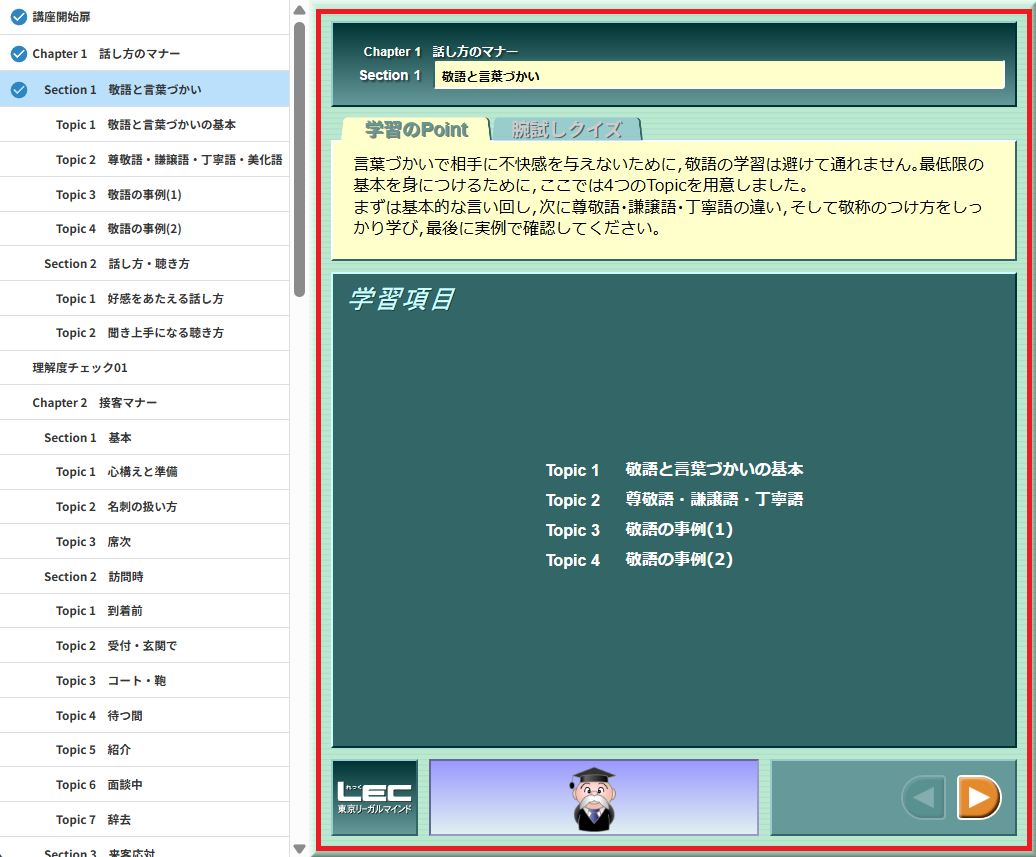Viewport: 1036px width, 857px height.
Task: Open sidebar Topic 2 尊敬語・謙譲語・丁寧語・美化語
Action: tap(145, 160)
